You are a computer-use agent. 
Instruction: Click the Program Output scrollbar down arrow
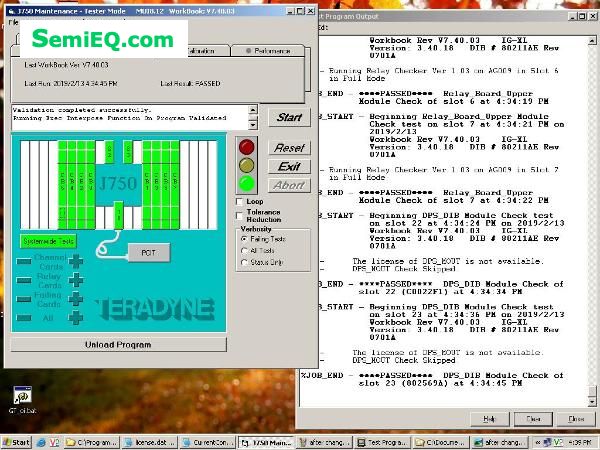(x=592, y=402)
